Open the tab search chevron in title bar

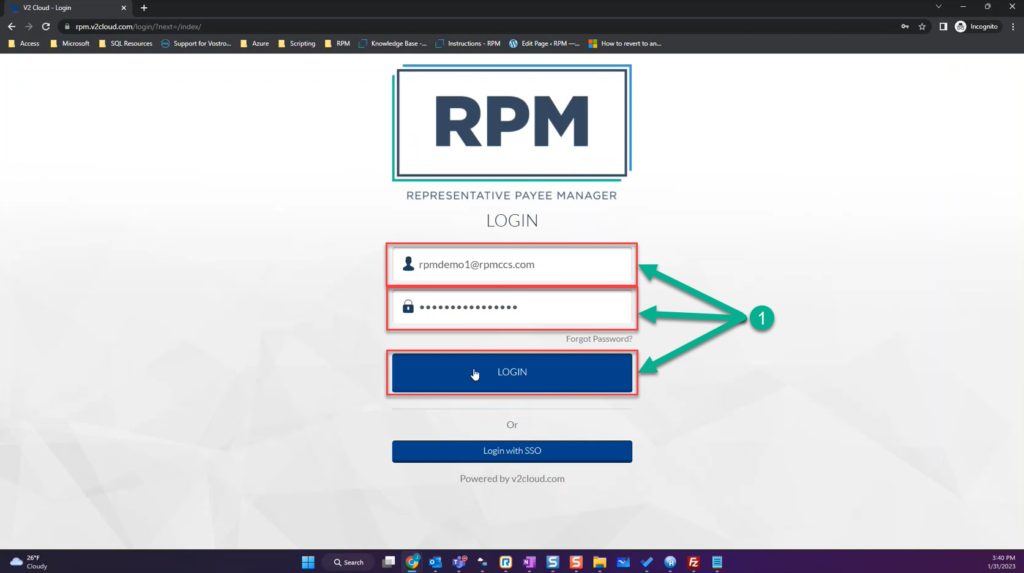[938, 7]
